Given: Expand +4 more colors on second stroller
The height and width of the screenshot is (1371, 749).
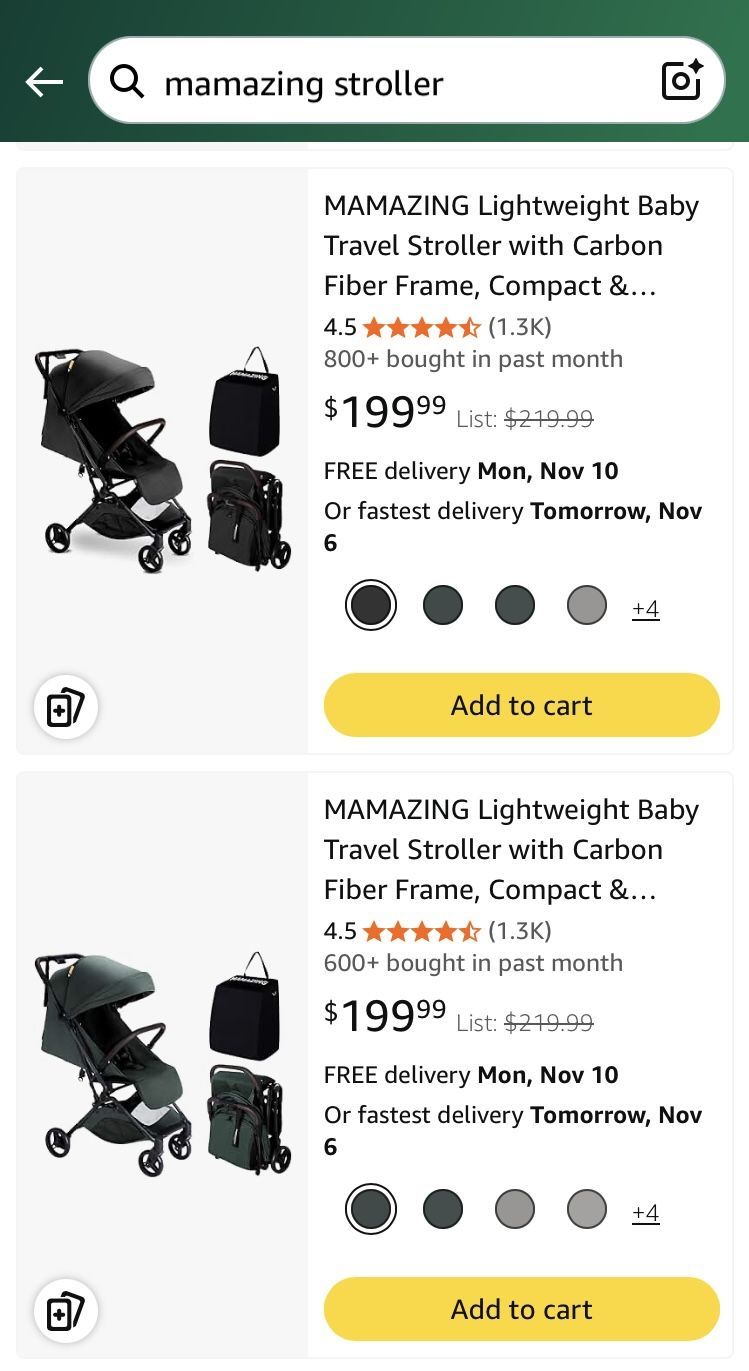Looking at the screenshot, I should click(646, 1213).
